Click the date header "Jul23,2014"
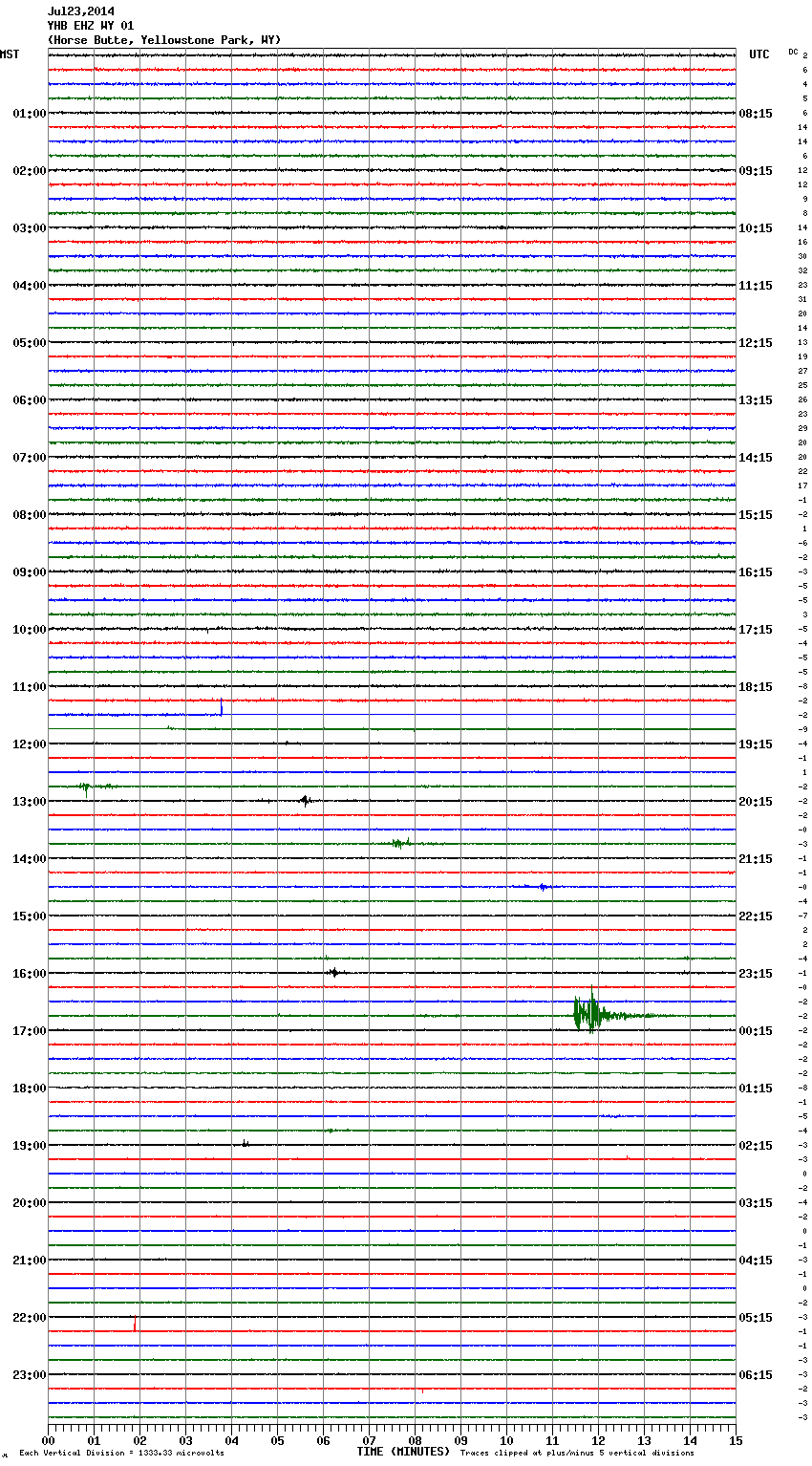 pos(81,11)
